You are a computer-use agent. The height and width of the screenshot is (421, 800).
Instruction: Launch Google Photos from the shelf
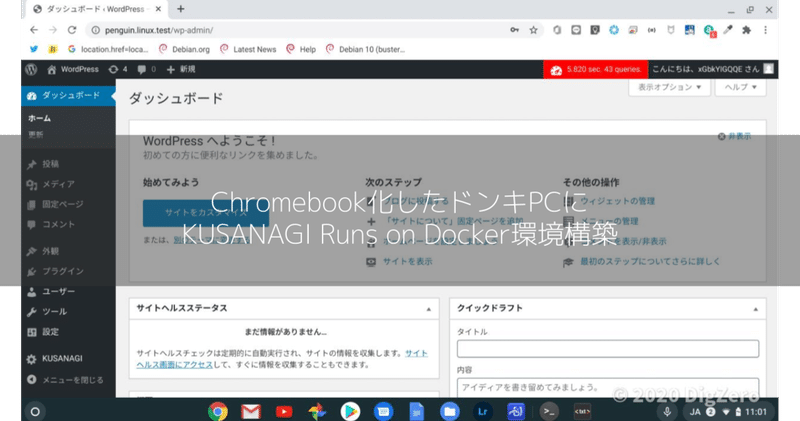click(317, 411)
